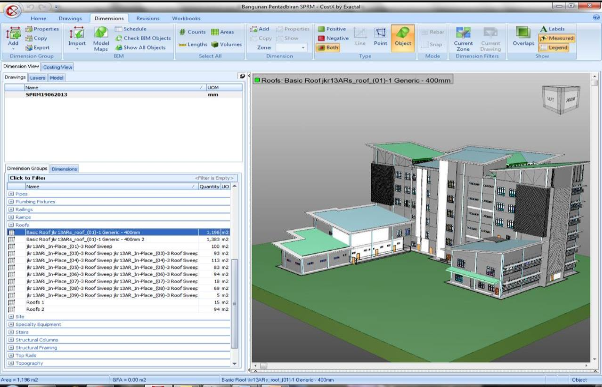This screenshot has width=602, height=387.
Task: Sort by the Quantity column header
Action: point(210,187)
